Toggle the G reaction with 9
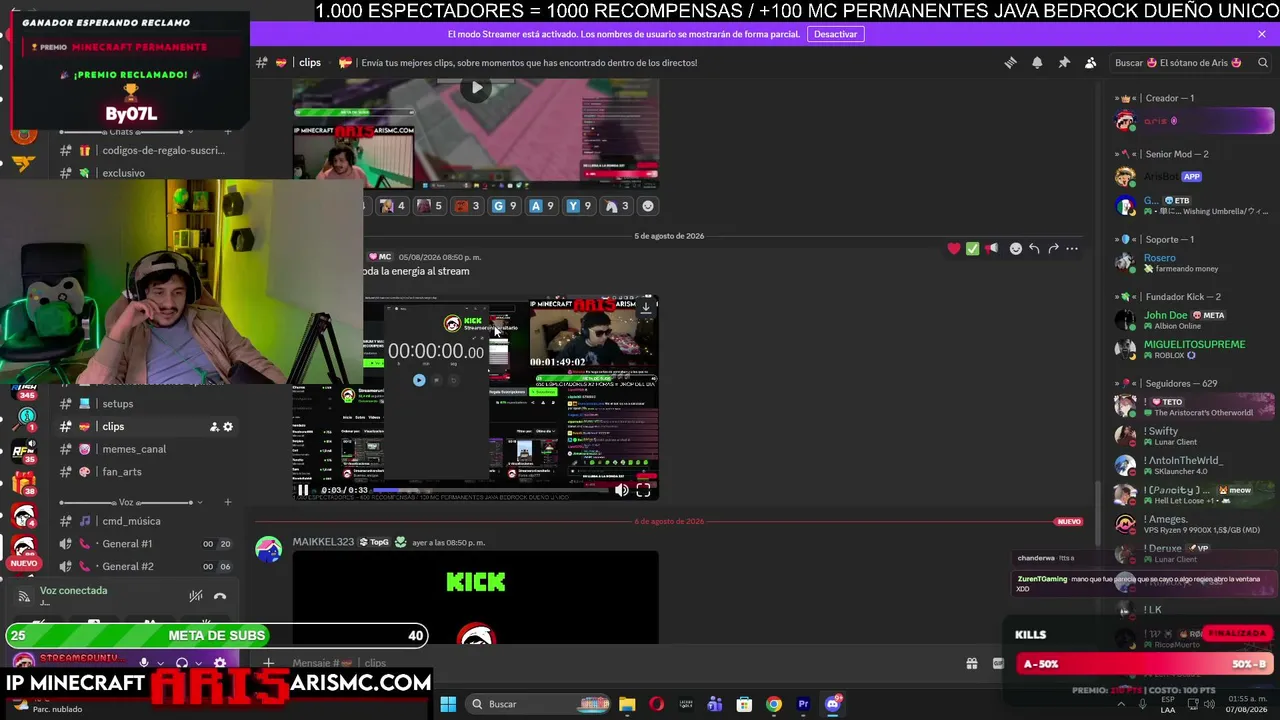 [505, 206]
